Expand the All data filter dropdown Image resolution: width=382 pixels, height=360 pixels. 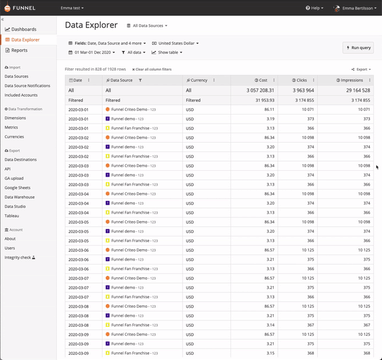pos(134,52)
